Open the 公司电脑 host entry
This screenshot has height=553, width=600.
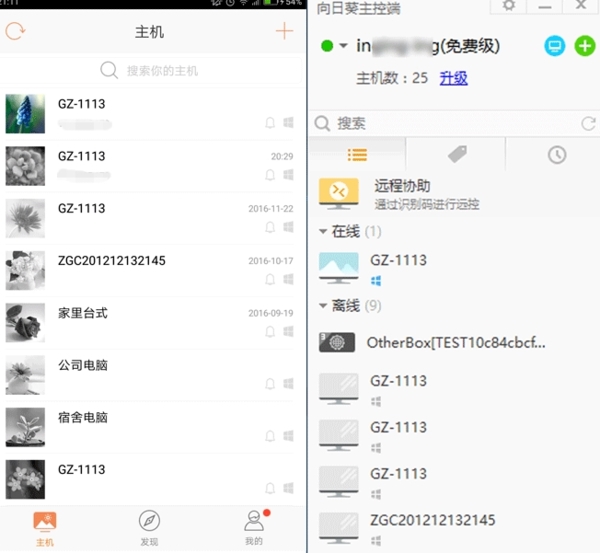tap(149, 375)
